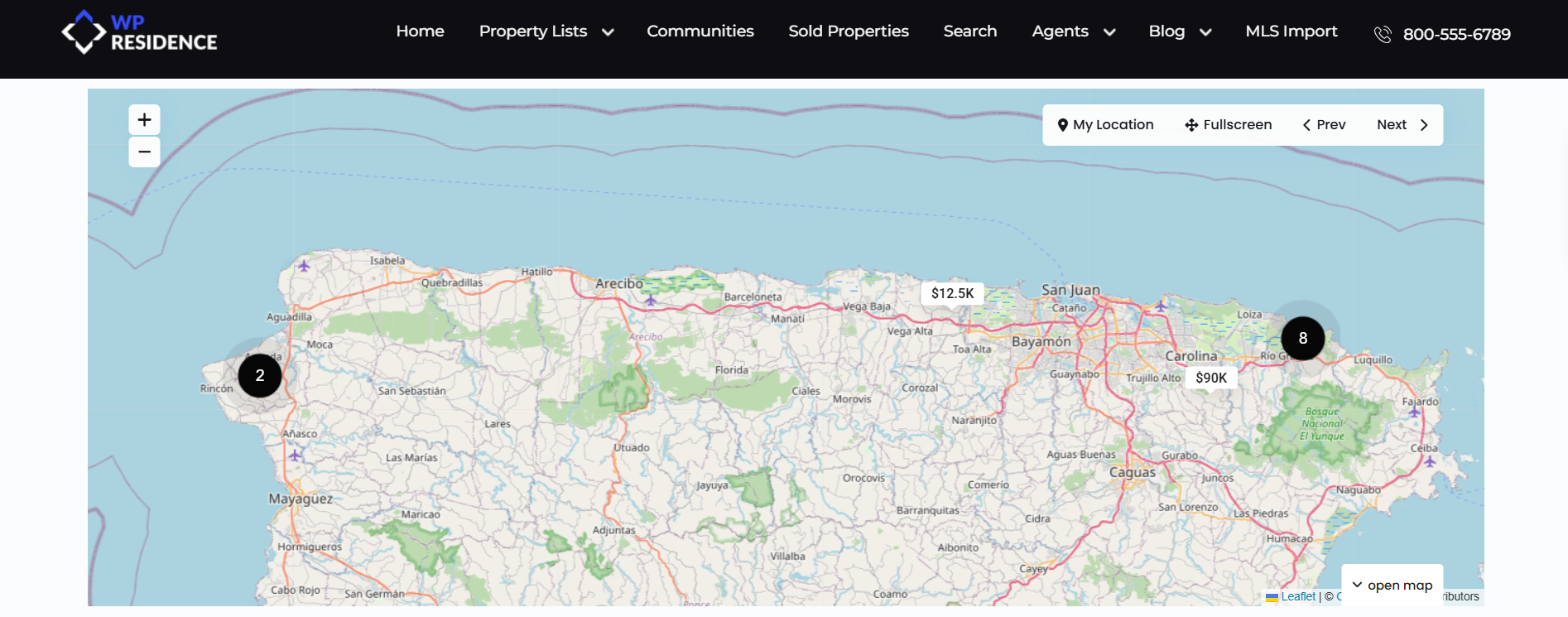Go to previous property with Prev
This screenshot has height=617, width=1568.
1324,125
